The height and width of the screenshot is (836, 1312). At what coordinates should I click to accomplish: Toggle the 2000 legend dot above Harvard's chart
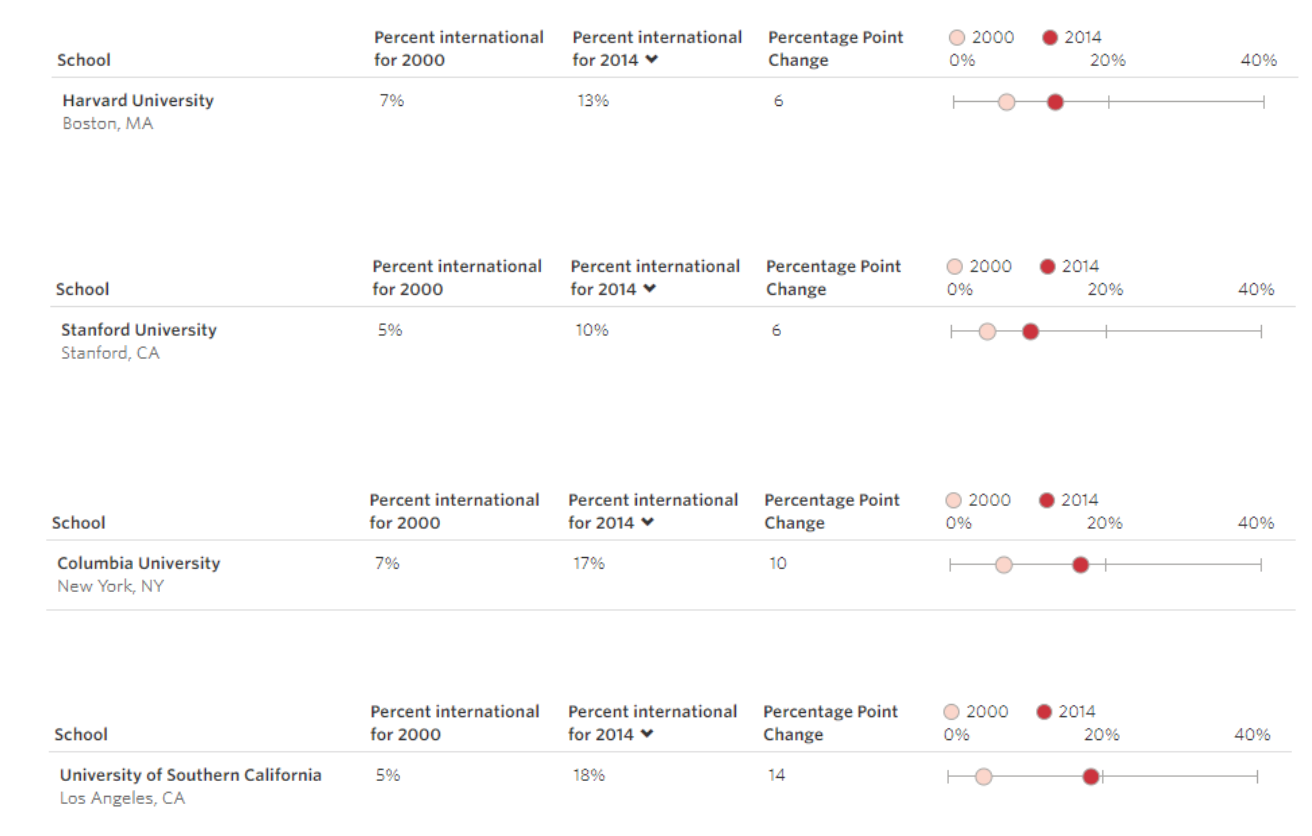click(957, 38)
